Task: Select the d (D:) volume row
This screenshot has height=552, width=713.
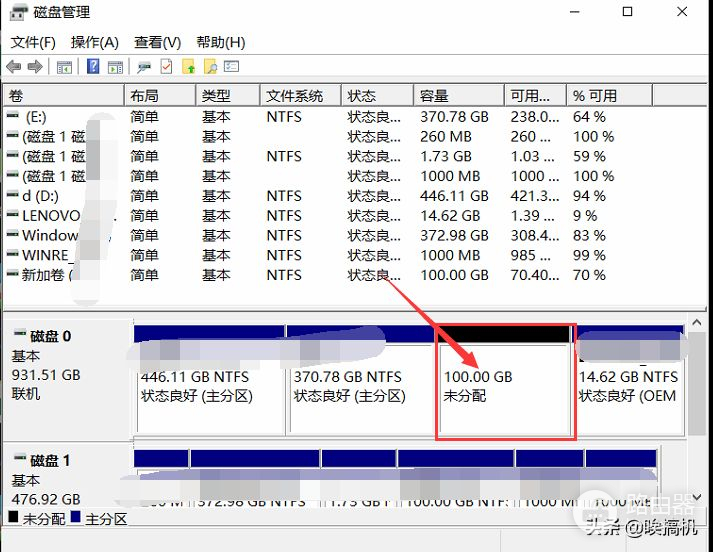Action: [40, 196]
